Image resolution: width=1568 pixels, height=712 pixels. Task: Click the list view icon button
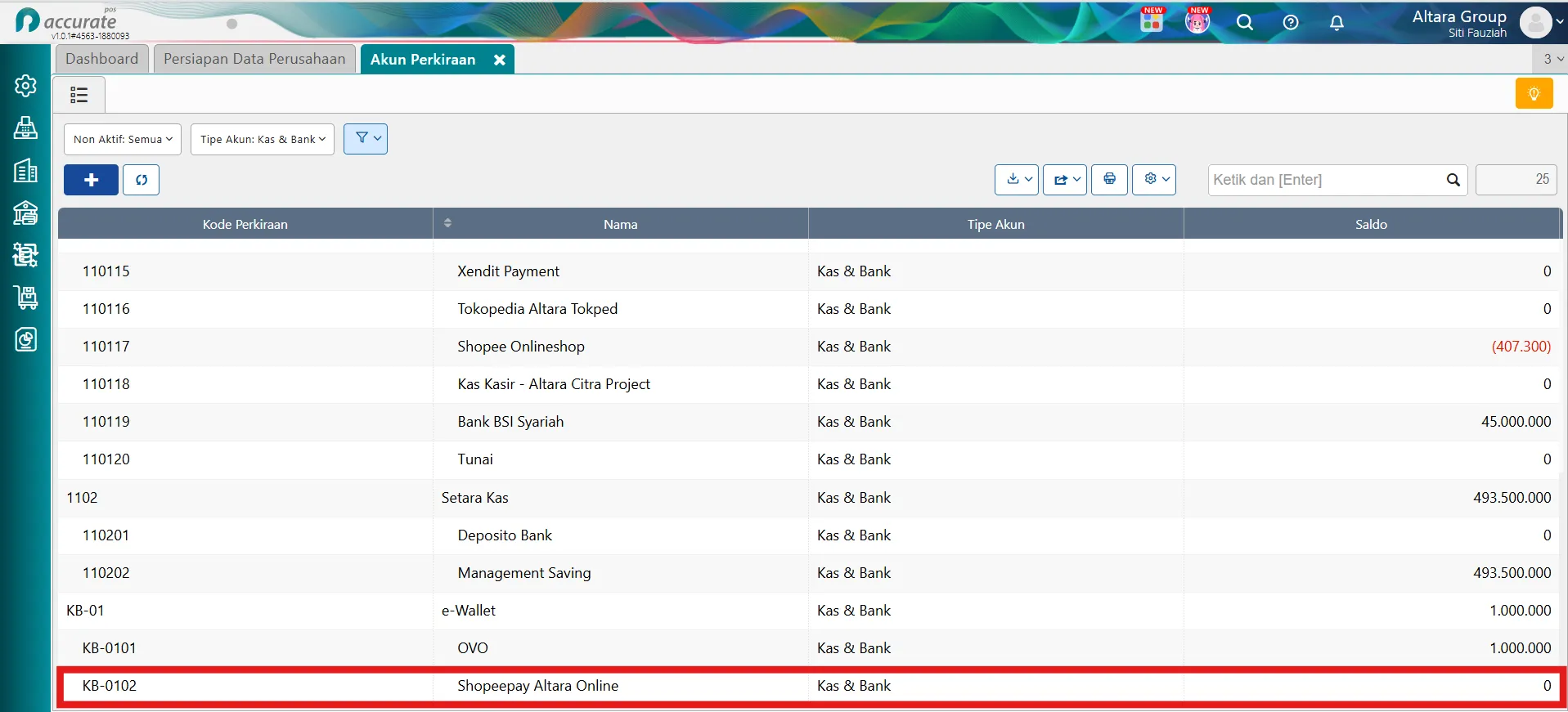79,95
